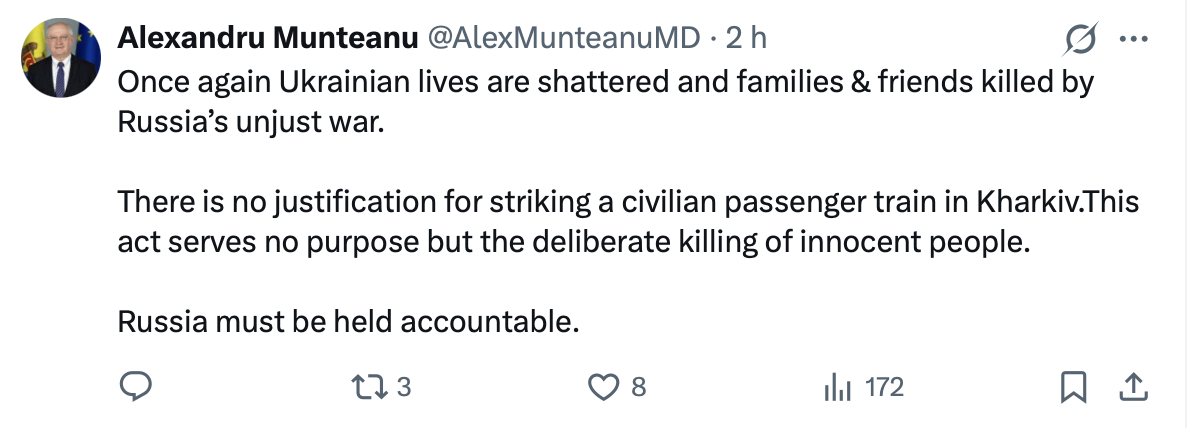Viewport: 1200px width, 428px height.
Task: Click the '2 h' timestamp
Action: click(x=746, y=39)
